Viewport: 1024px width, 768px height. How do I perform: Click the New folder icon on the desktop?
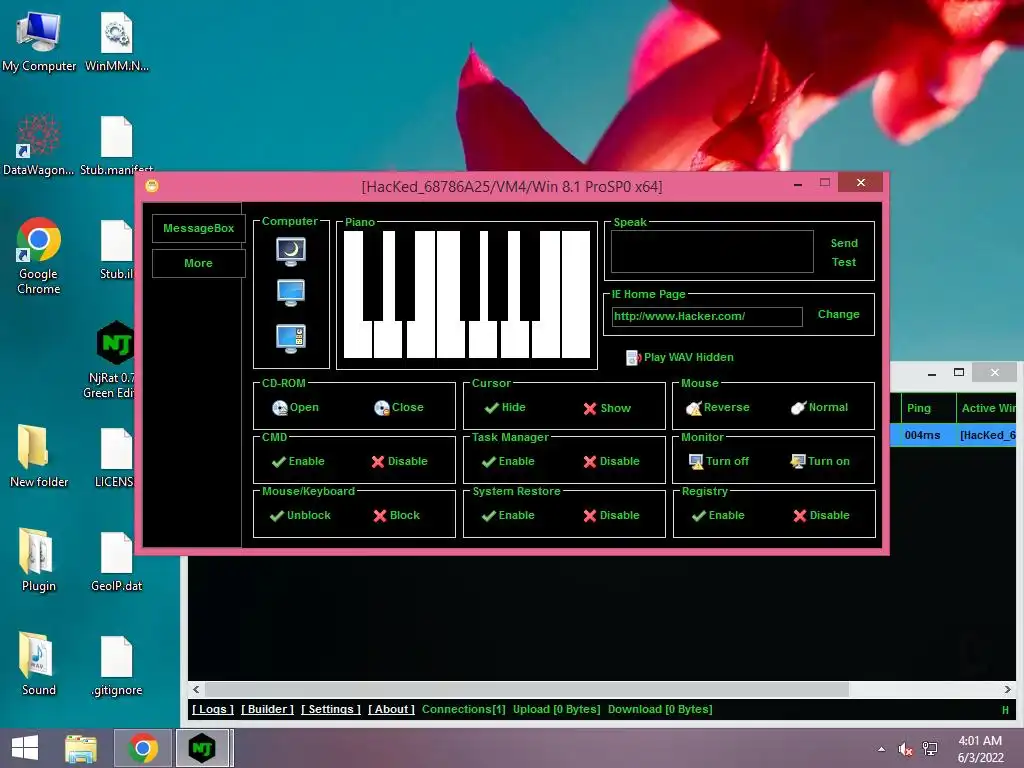(x=39, y=456)
